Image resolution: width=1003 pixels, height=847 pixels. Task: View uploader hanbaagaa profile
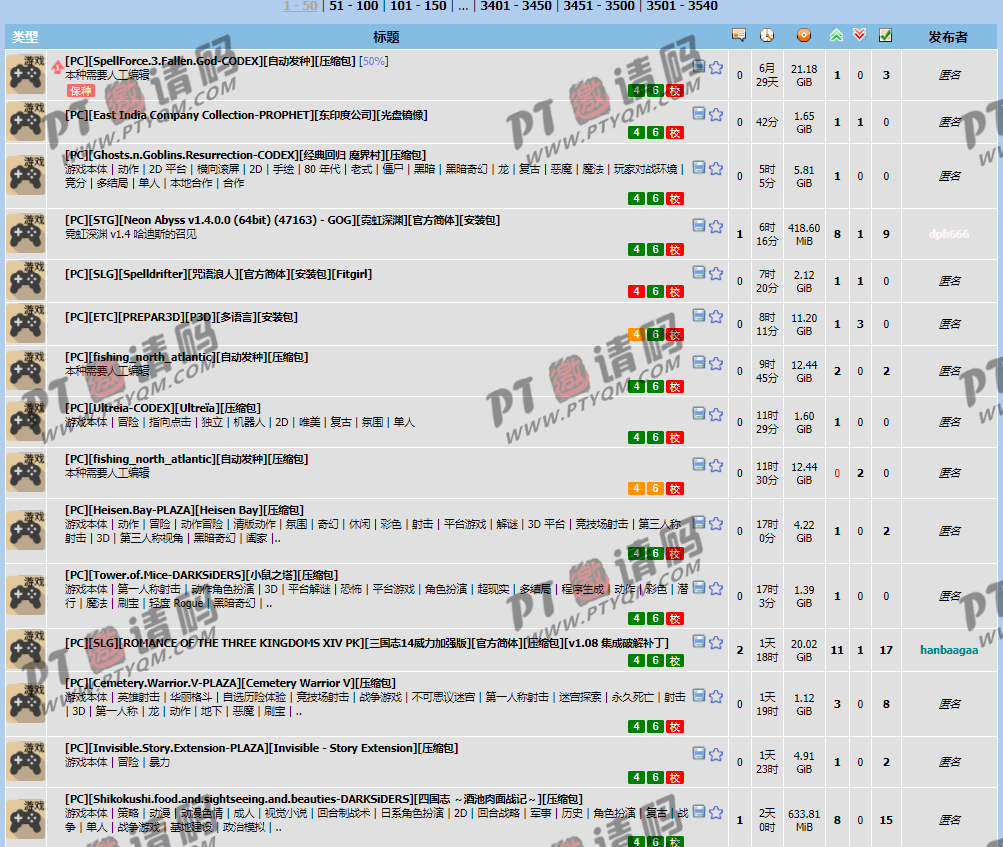point(949,650)
